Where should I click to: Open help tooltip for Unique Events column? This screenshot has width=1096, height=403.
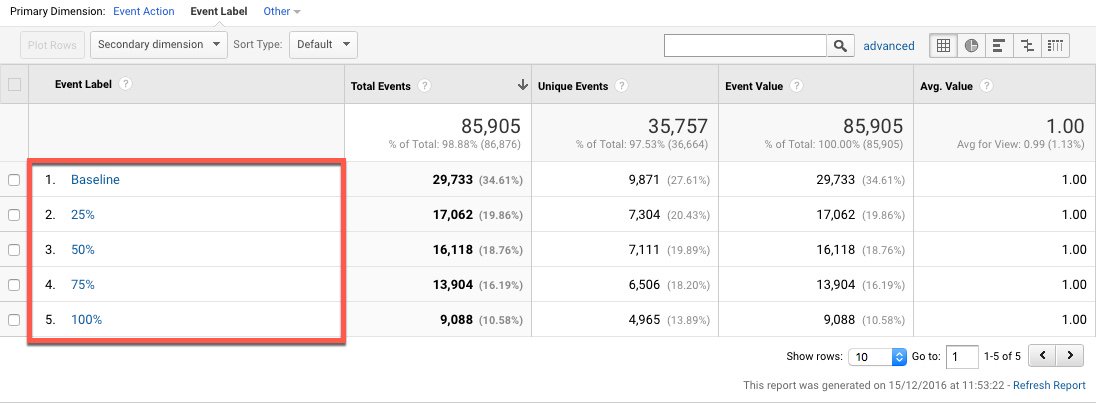click(x=621, y=87)
